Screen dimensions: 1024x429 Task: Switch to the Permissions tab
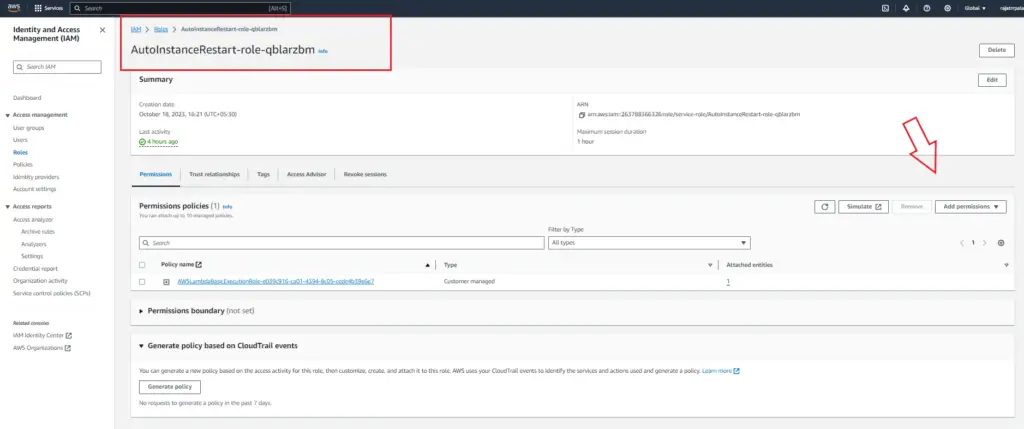coord(155,174)
